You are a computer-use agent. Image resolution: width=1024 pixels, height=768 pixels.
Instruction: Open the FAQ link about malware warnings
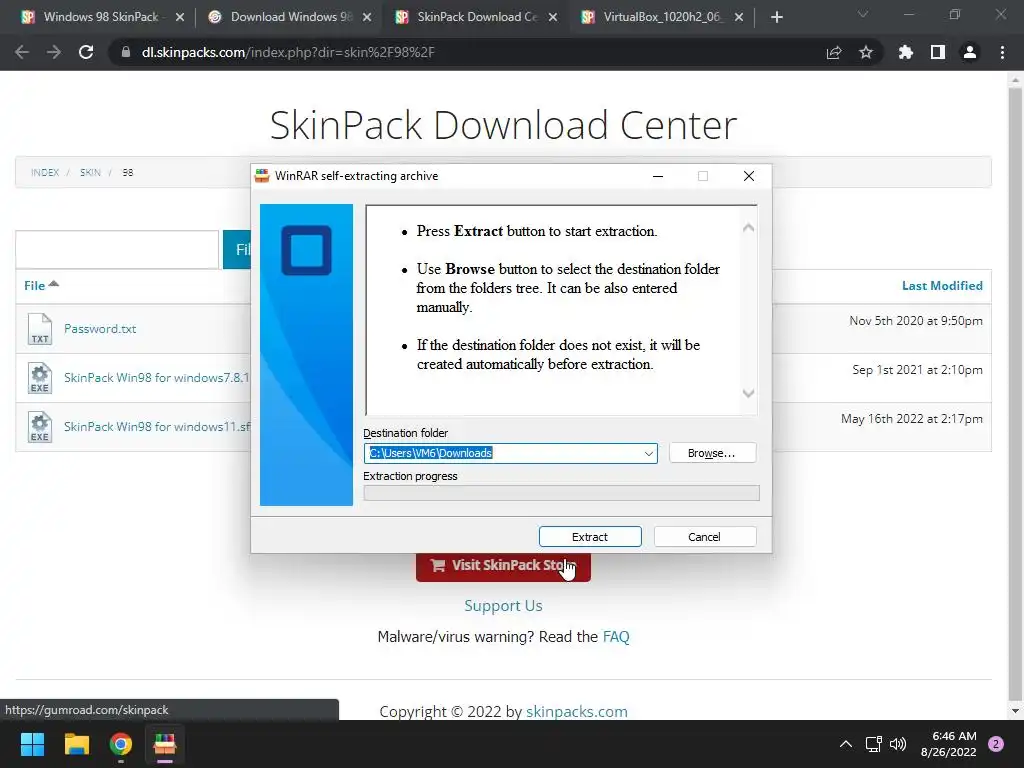point(616,637)
